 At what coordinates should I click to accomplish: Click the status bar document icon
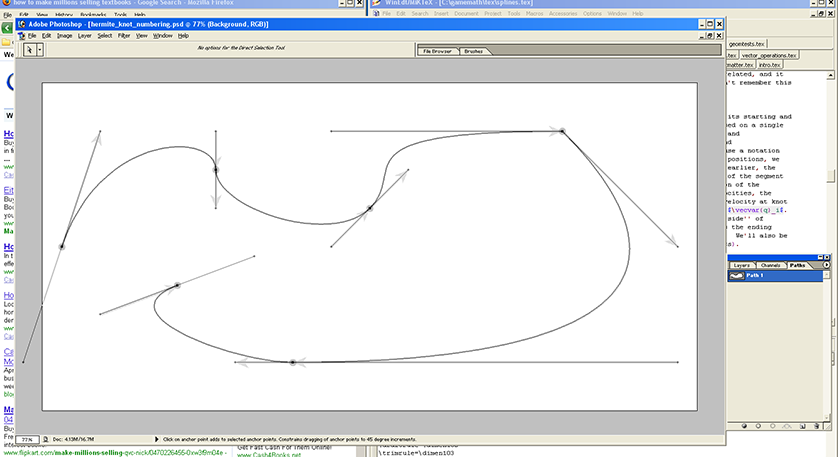pyautogui.click(x=45, y=439)
